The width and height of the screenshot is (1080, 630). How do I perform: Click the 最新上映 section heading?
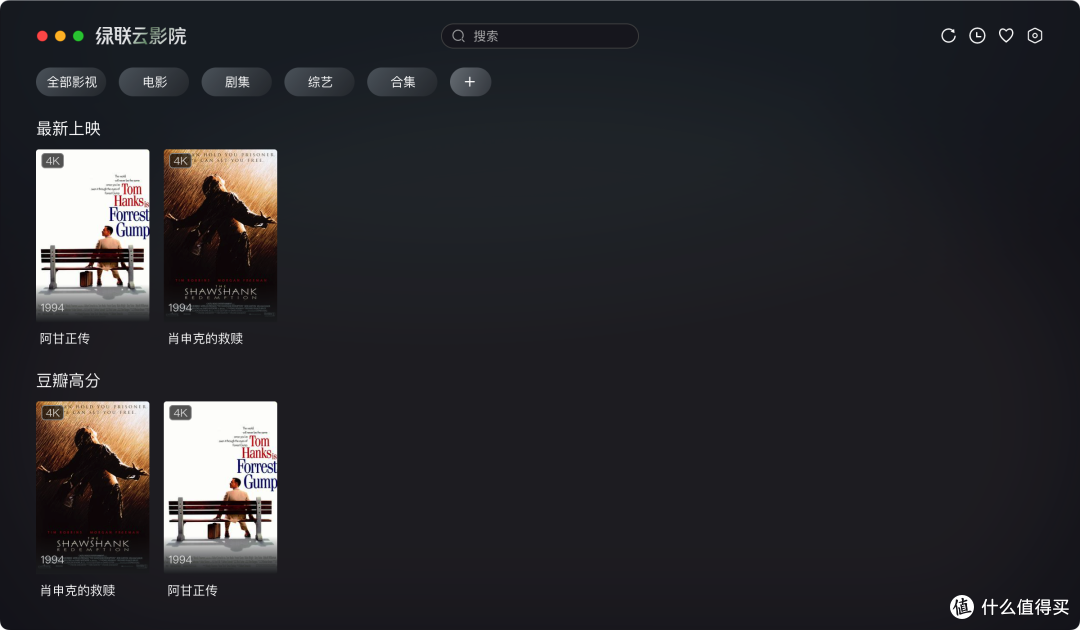click(x=68, y=129)
